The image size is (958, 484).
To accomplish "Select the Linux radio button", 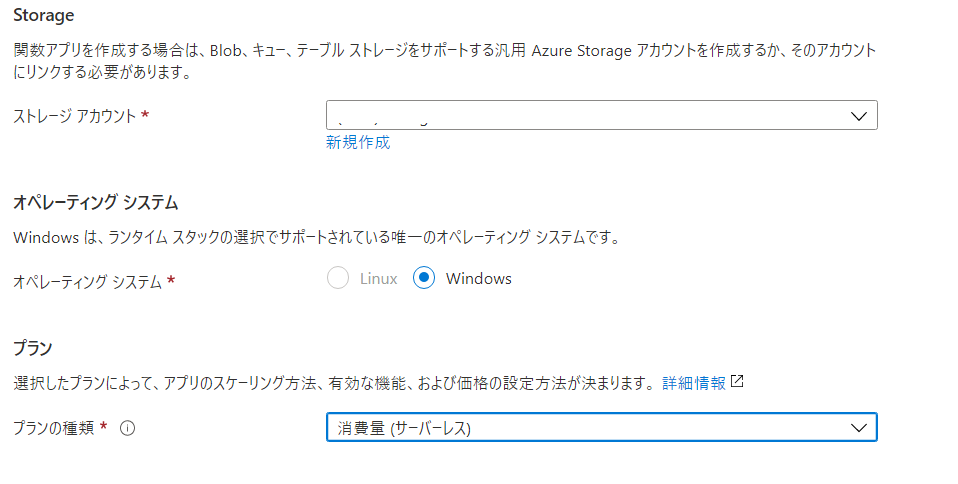I will tap(338, 279).
